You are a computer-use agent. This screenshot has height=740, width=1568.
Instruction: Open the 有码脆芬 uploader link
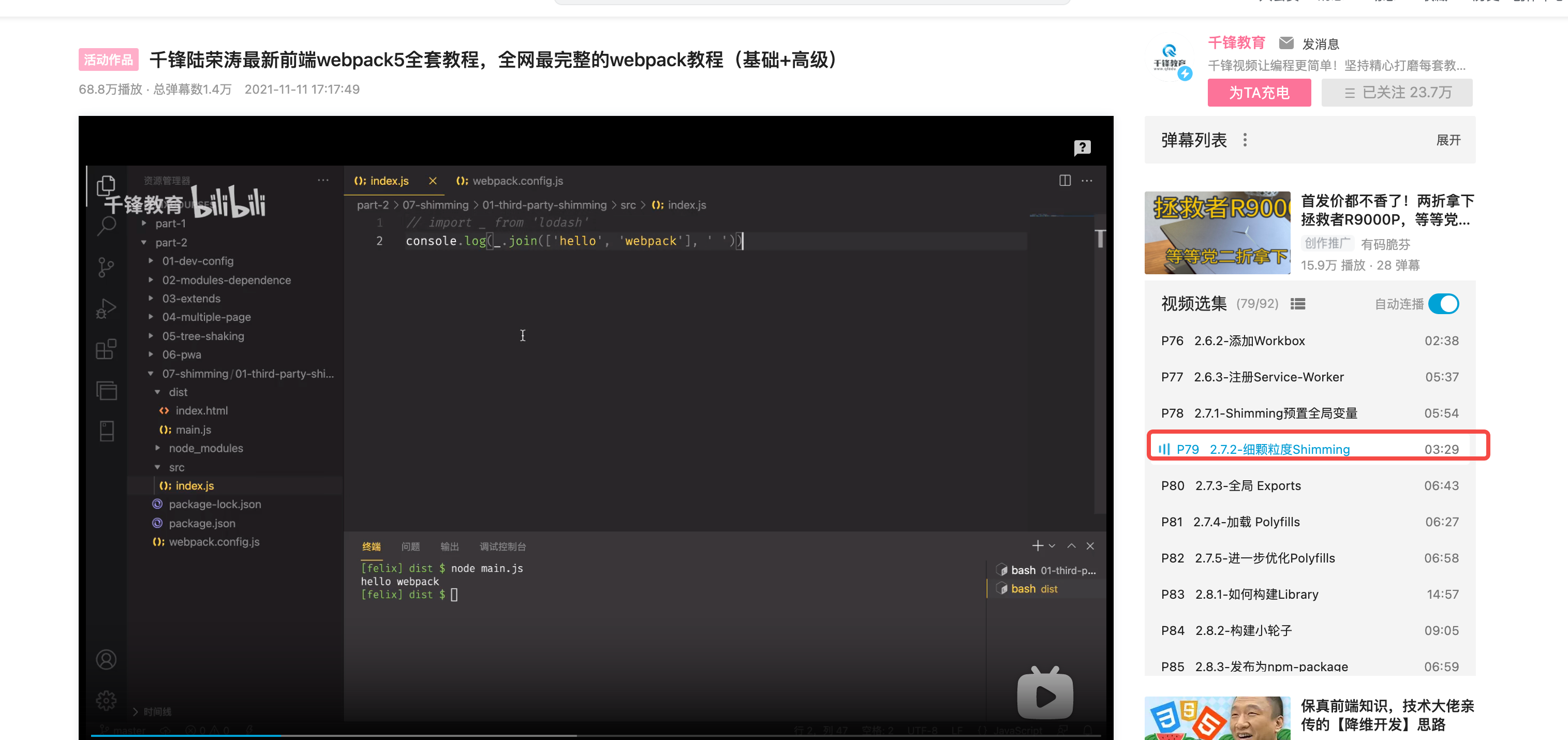(x=1385, y=244)
